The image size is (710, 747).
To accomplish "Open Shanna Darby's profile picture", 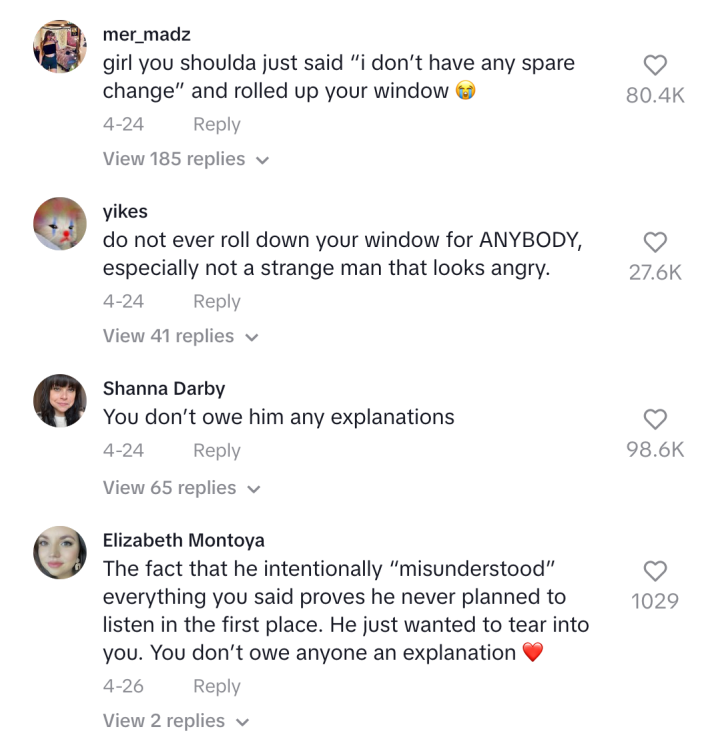I will click(x=60, y=401).
